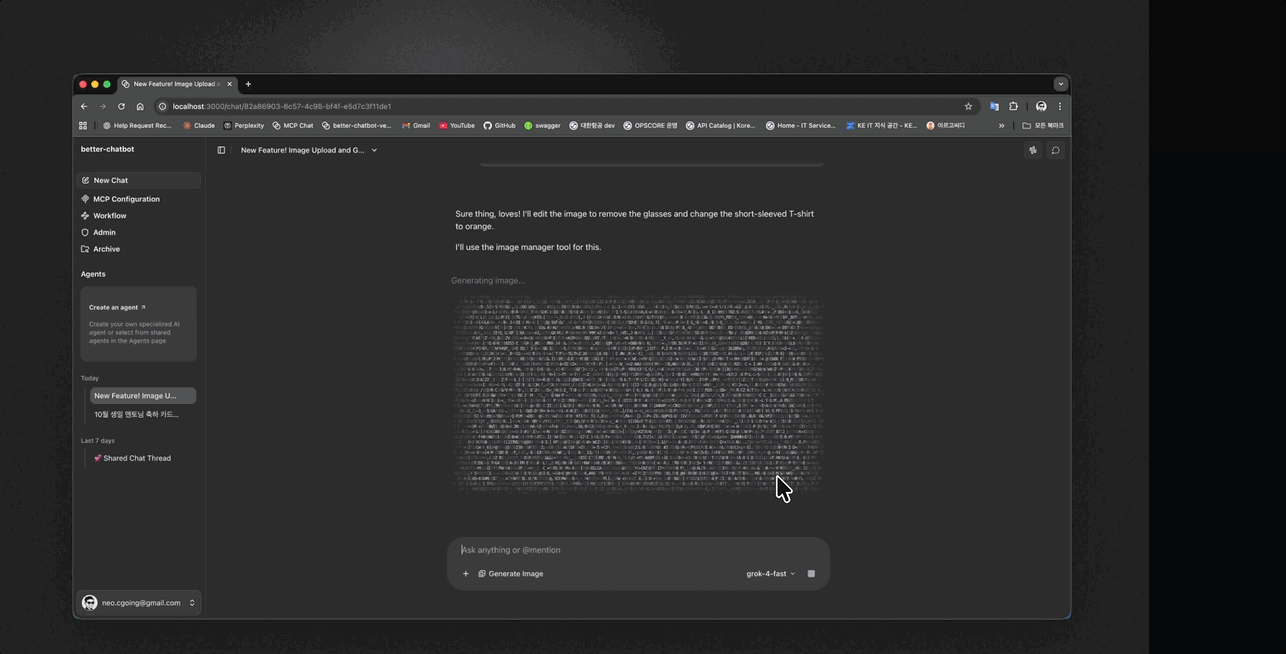
Task: Toggle the sidebar panel icon
Action: coord(221,150)
